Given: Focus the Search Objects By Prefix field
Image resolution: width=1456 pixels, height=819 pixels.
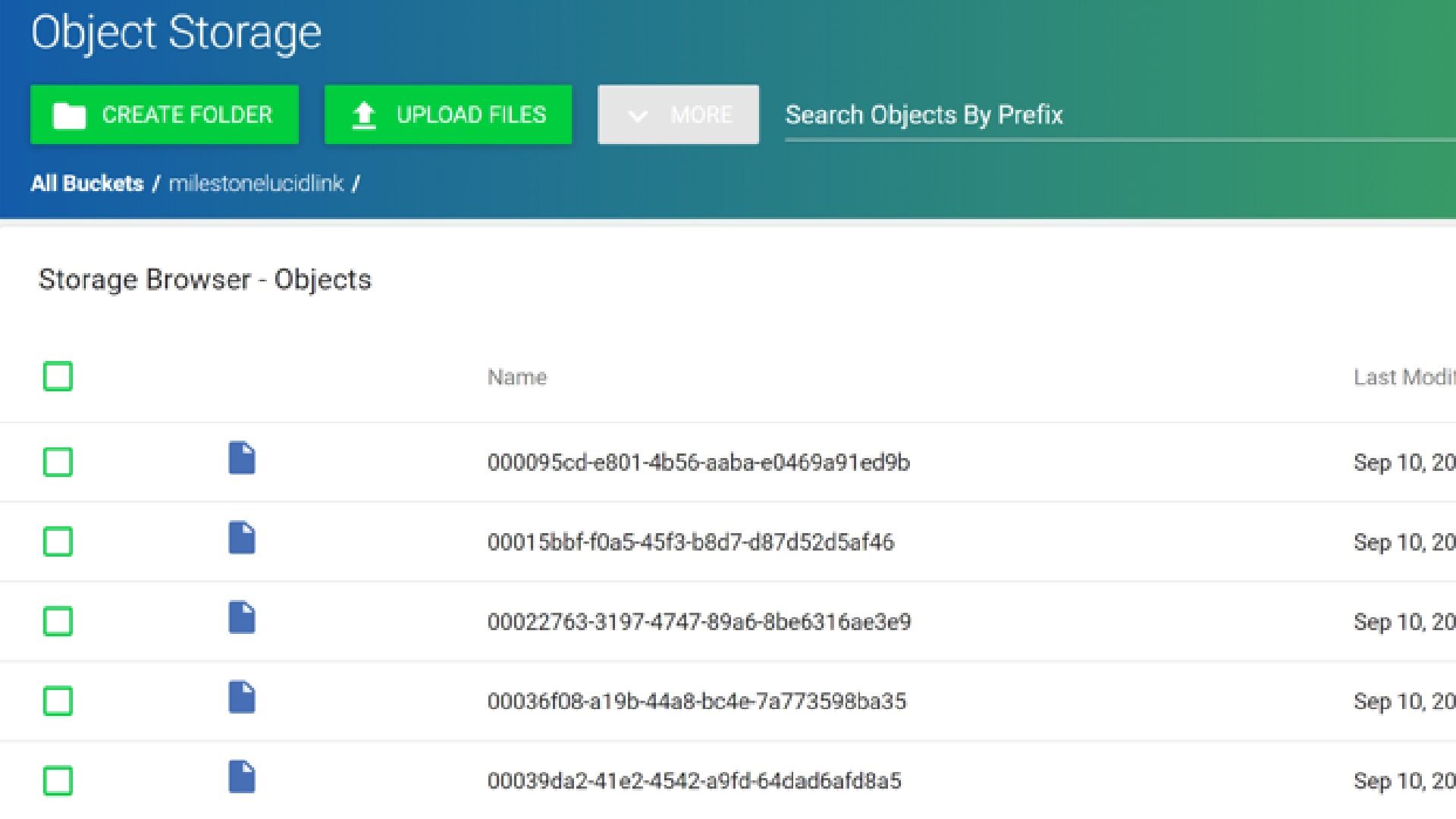Looking at the screenshot, I should pos(1120,115).
